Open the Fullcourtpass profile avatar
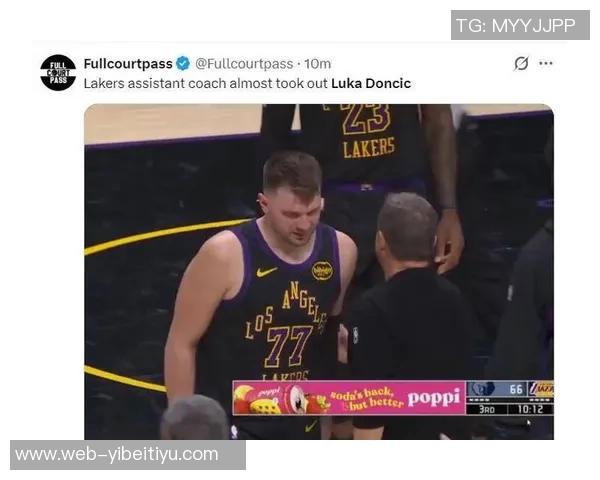The width and height of the screenshot is (600, 480). pos(58,73)
